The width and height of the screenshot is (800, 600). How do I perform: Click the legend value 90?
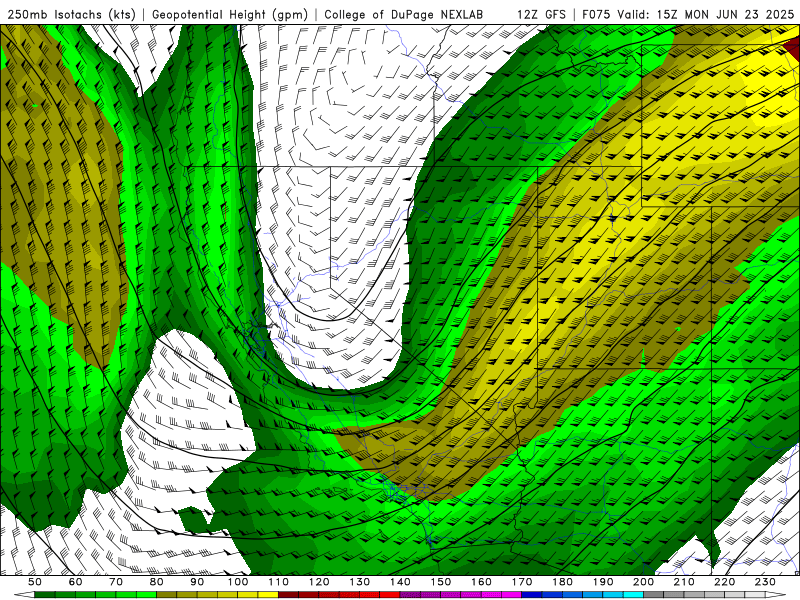pyautogui.click(x=197, y=582)
